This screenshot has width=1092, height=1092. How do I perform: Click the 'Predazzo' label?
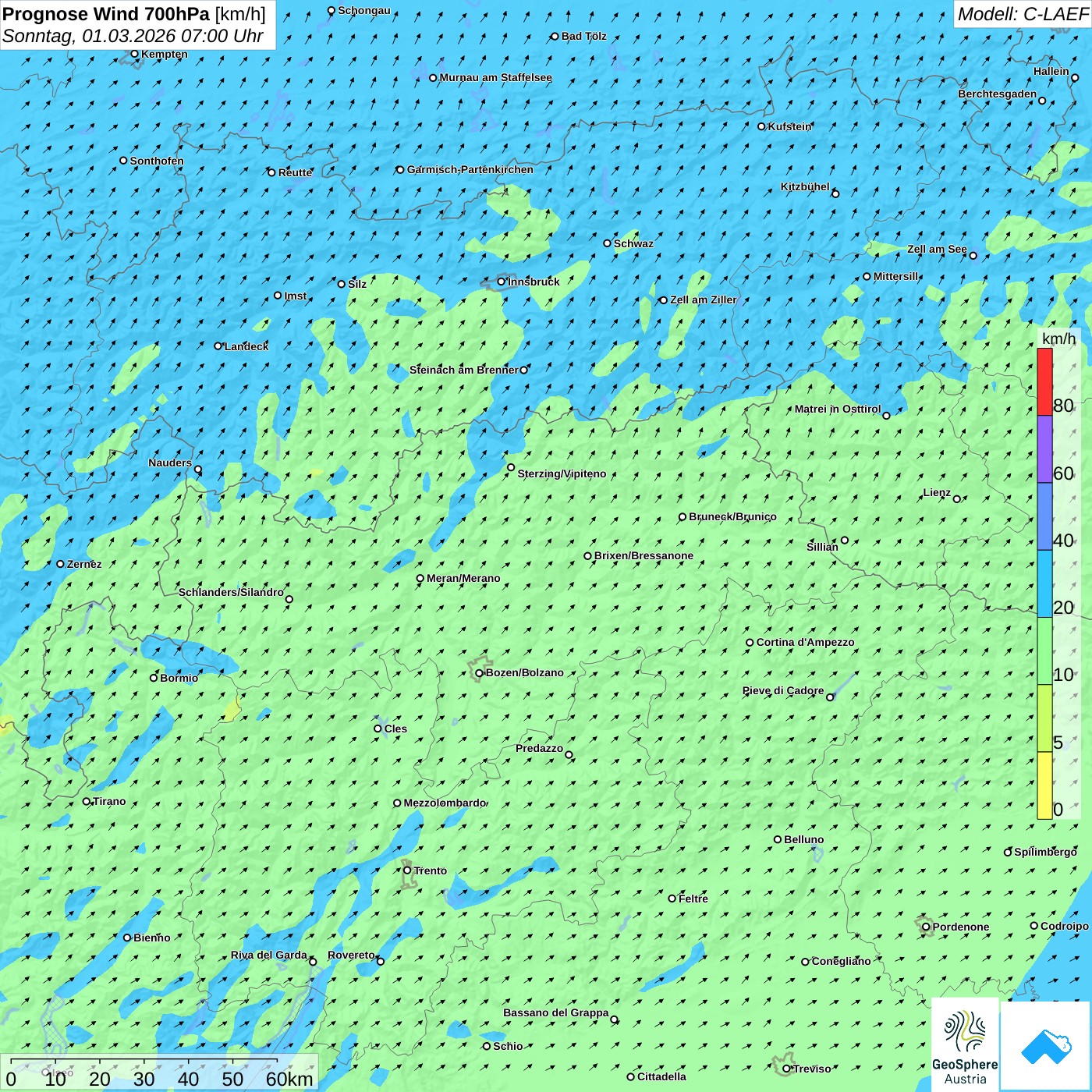(x=539, y=748)
